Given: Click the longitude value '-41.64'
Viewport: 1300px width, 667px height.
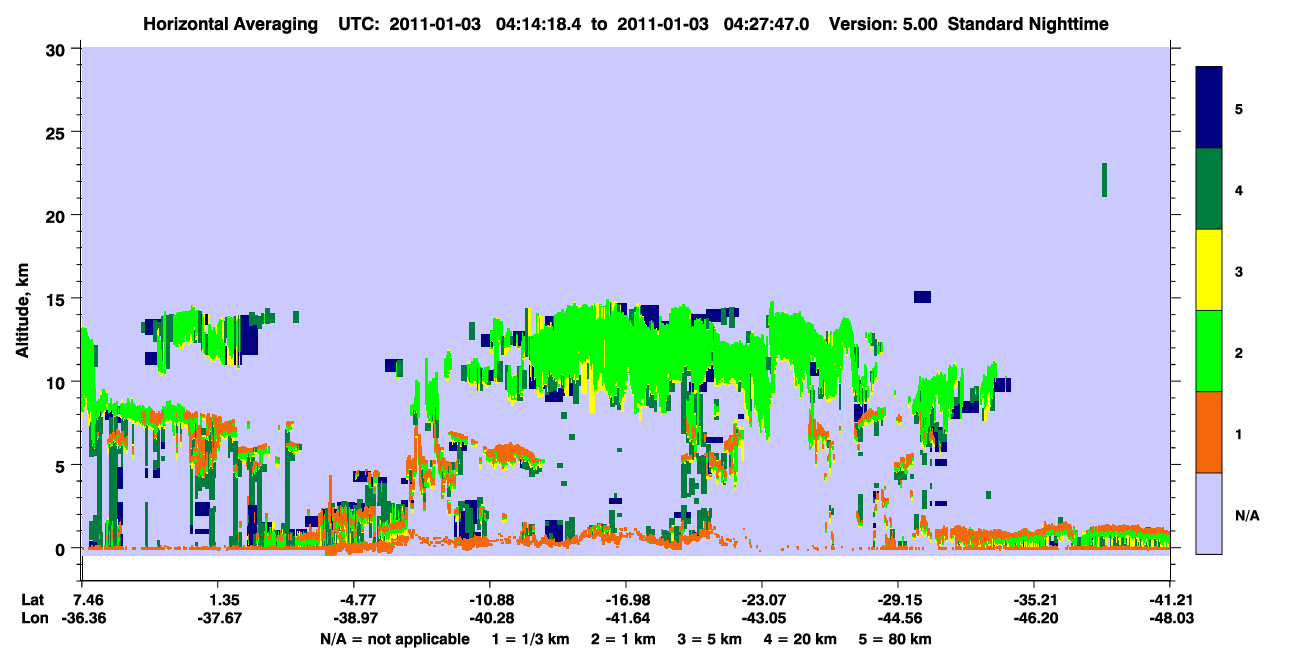Looking at the screenshot, I should click(626, 618).
